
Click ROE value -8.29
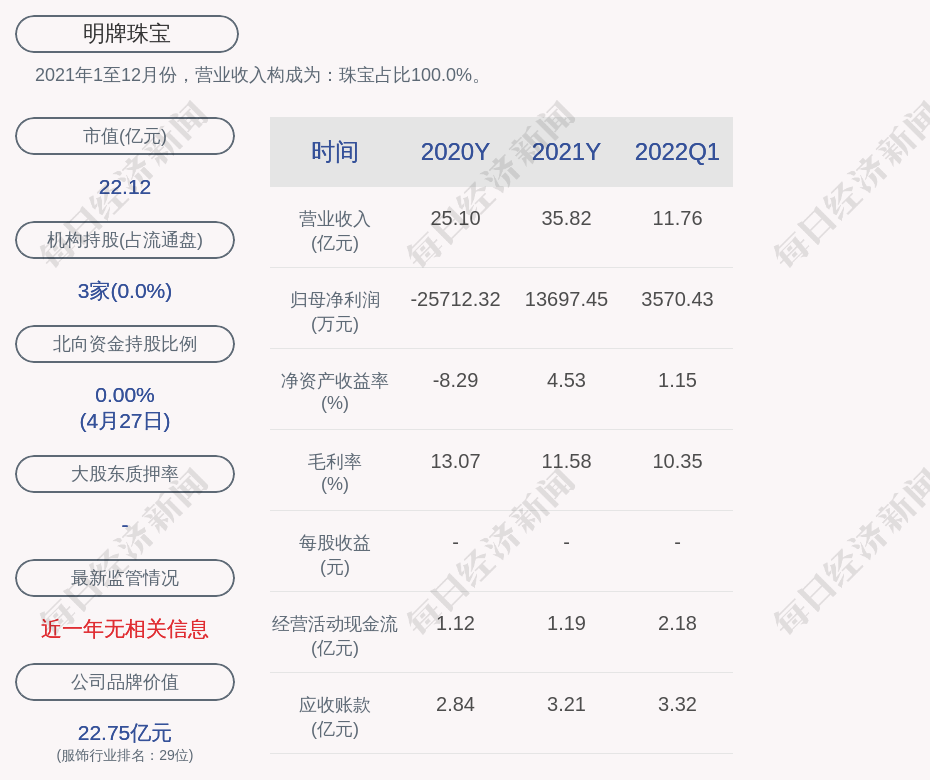pos(455,380)
